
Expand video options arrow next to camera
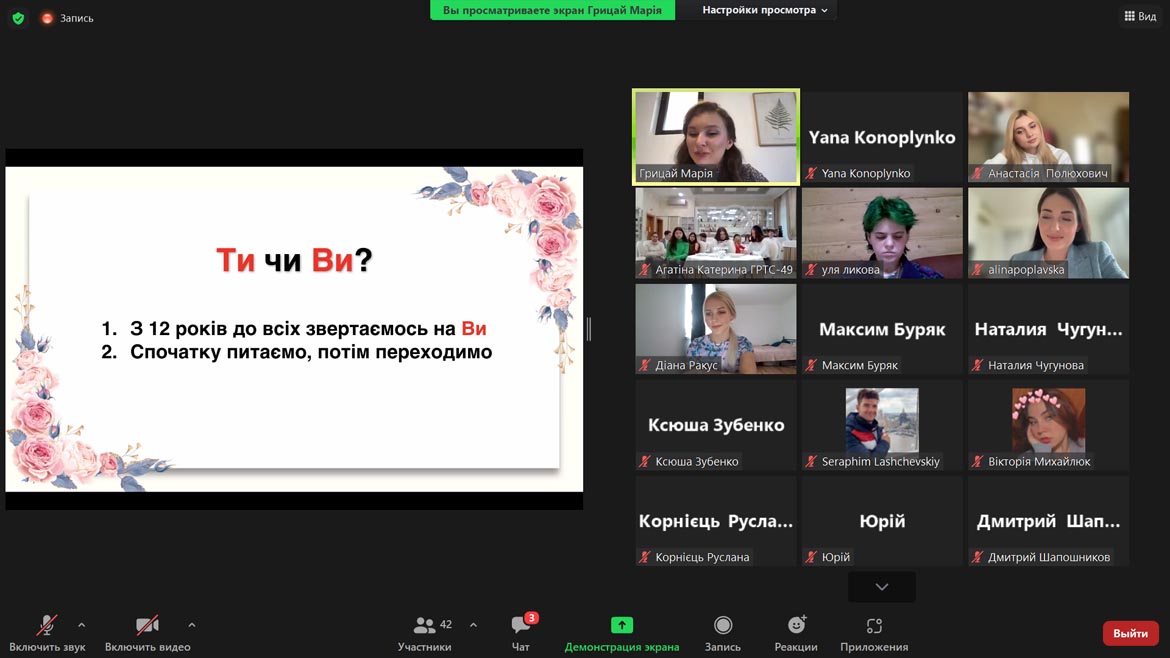(x=192, y=625)
